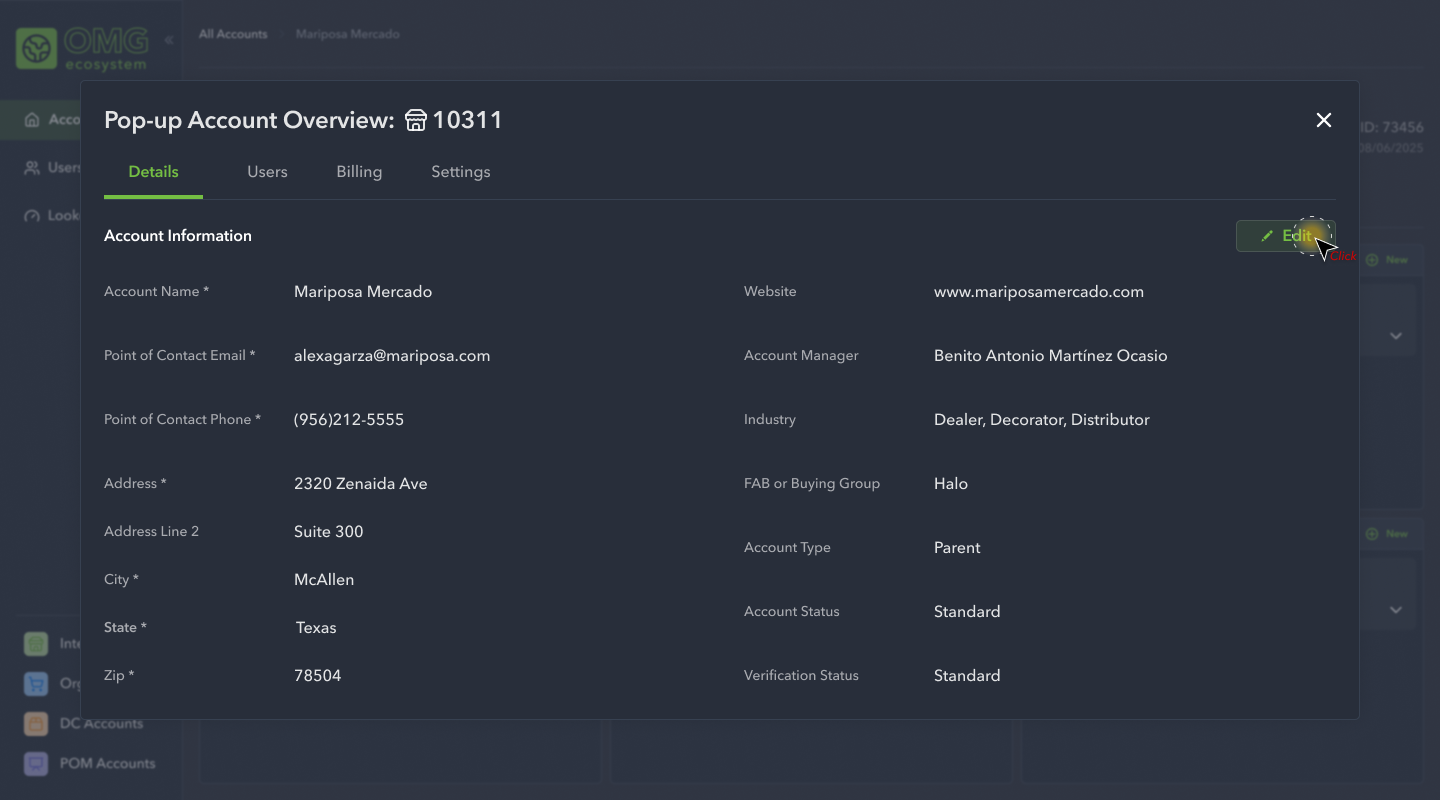Click the OMG ecosystem globe logo

(x=37, y=48)
